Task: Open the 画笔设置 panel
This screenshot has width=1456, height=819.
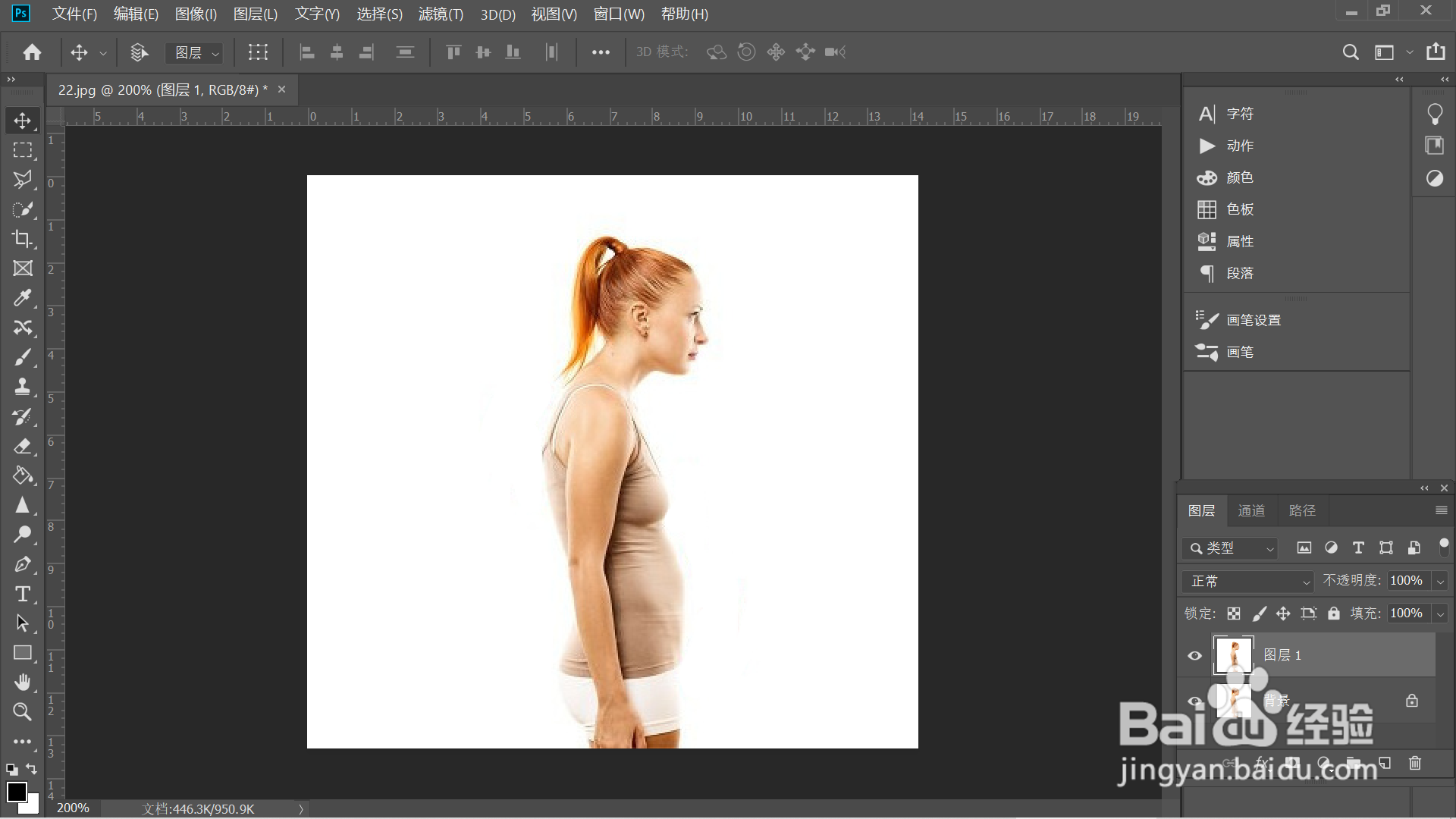Action: pos(1253,321)
